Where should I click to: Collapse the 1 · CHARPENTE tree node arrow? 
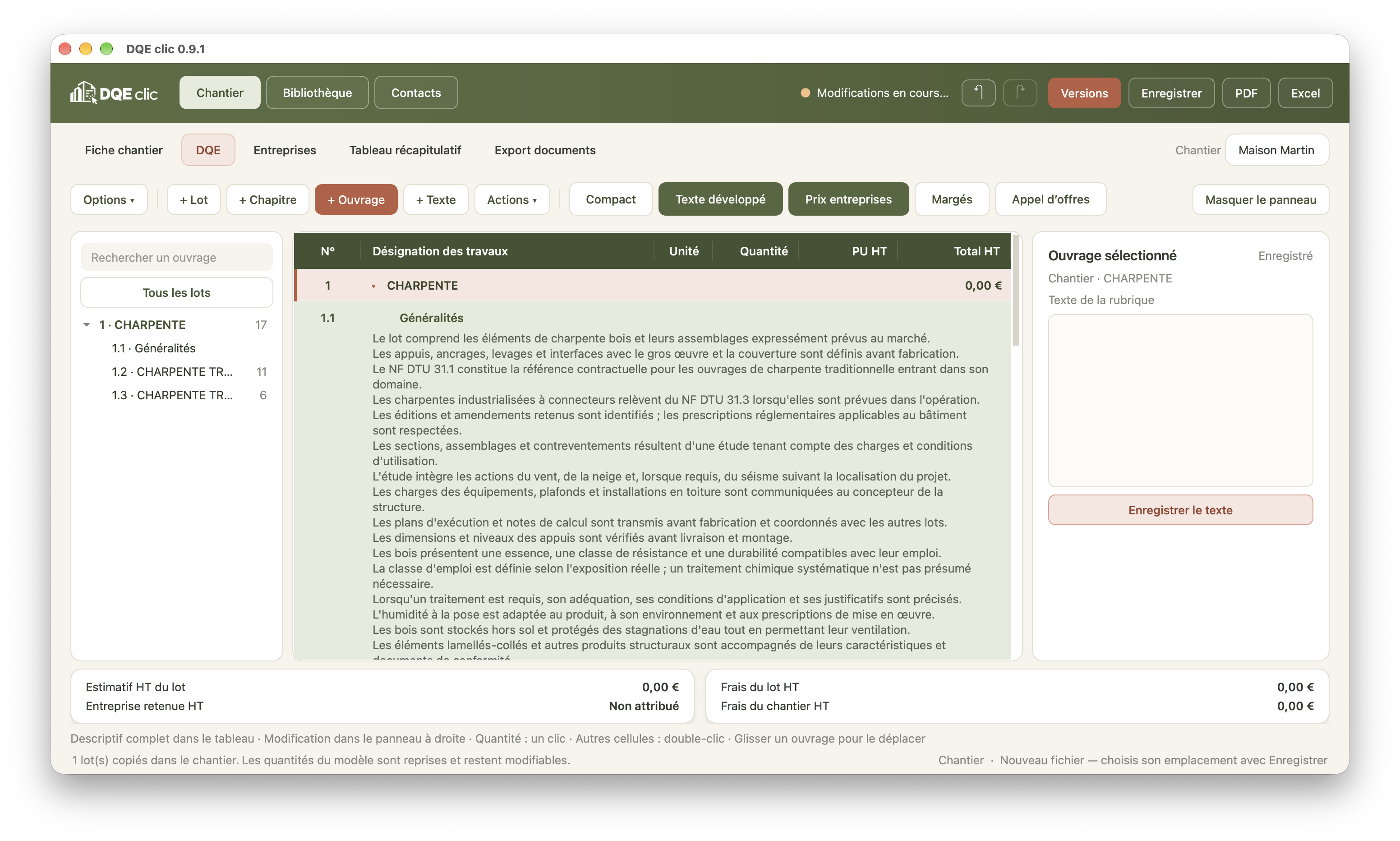tap(87, 325)
